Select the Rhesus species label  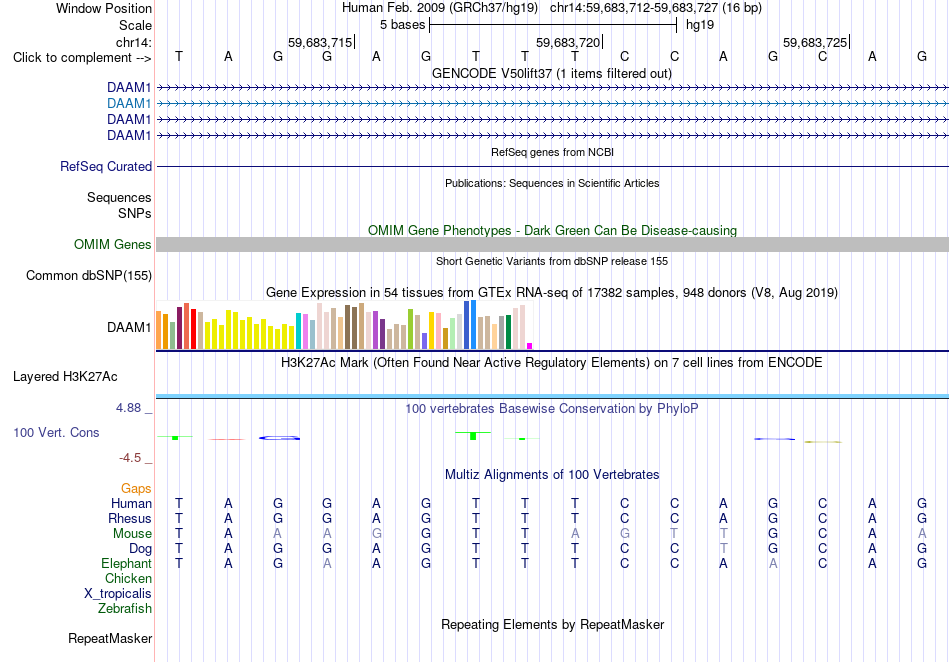(130, 518)
